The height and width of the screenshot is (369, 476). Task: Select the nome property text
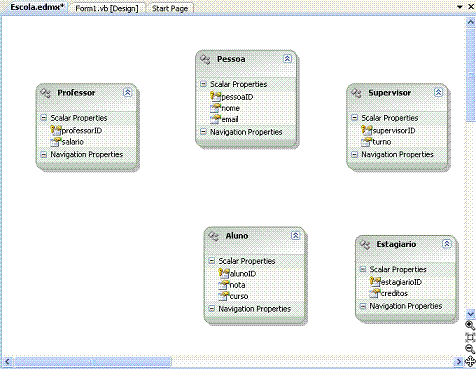[x=230, y=108]
